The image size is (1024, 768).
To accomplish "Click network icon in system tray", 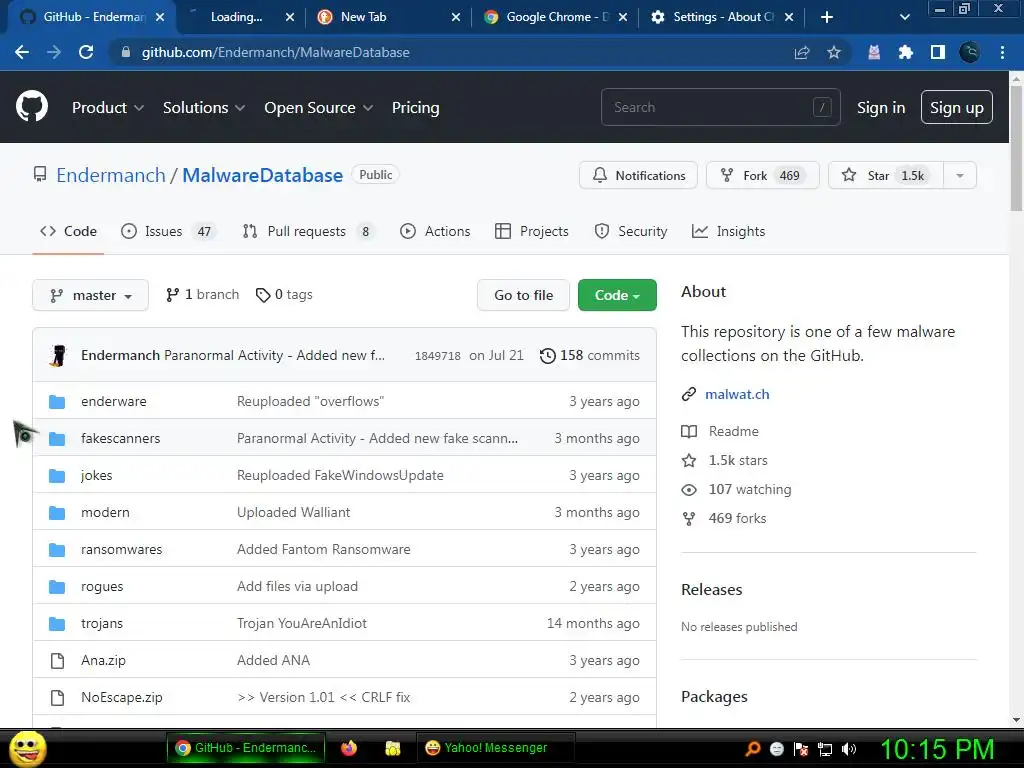I will tap(825, 749).
